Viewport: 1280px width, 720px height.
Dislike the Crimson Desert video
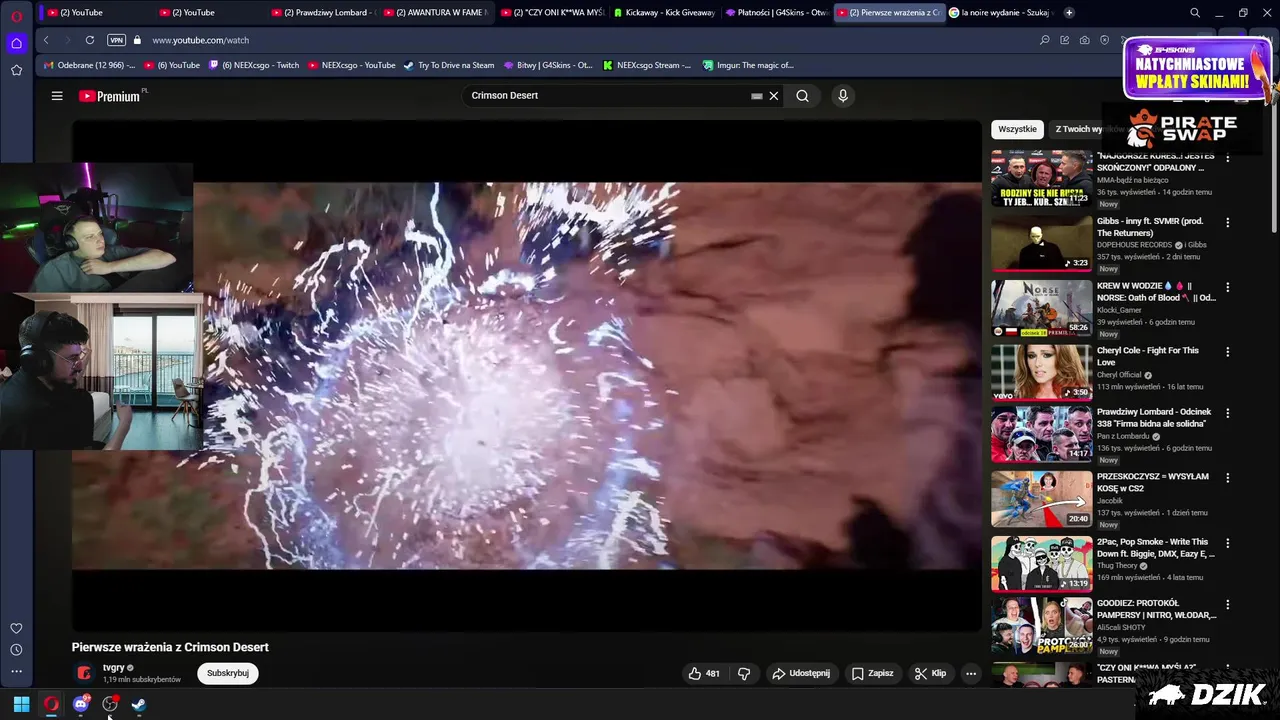click(744, 673)
